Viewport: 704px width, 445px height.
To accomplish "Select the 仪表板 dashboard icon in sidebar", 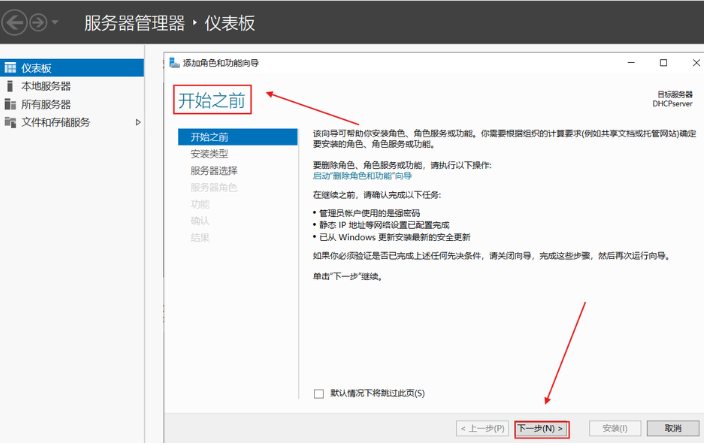I will [10, 68].
